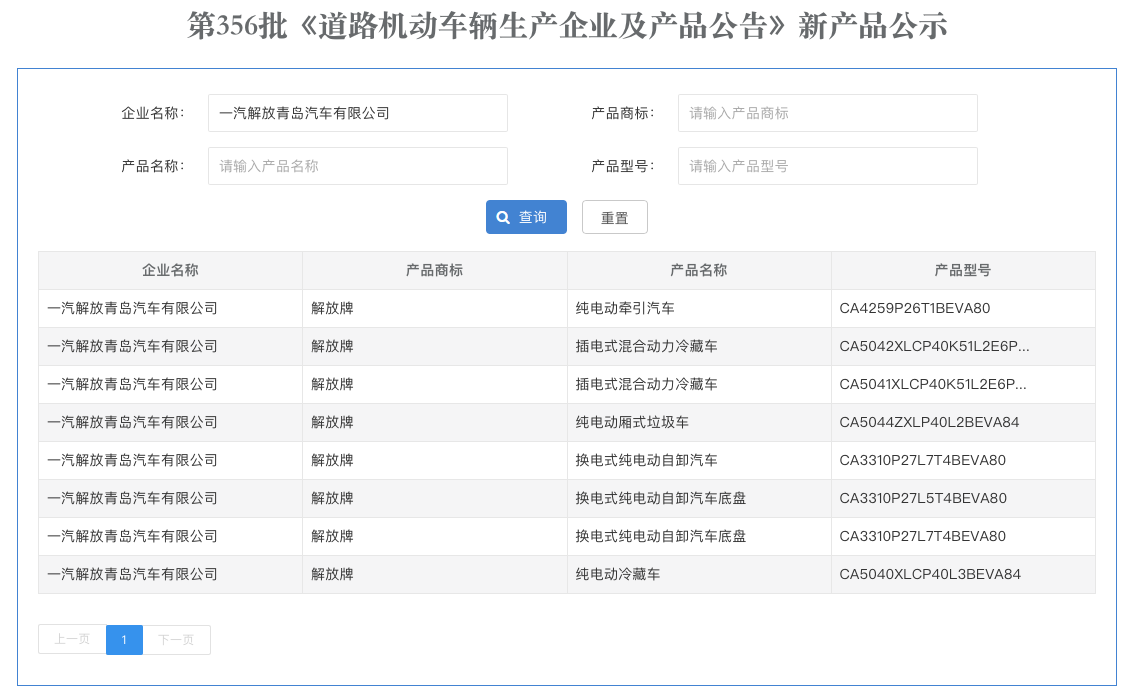Viewport: 1128px width, 697px height.
Task: Click the 查询 search button
Action: 526,217
